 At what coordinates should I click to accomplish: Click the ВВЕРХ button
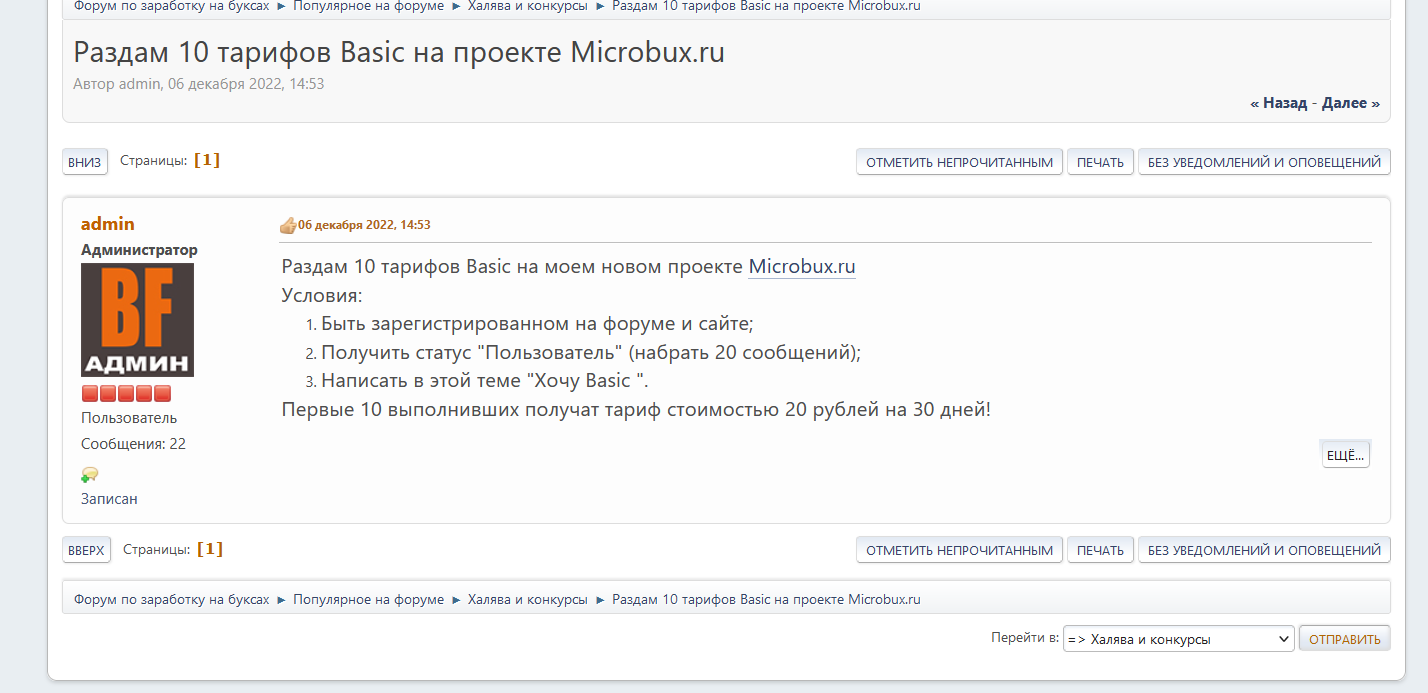(86, 550)
